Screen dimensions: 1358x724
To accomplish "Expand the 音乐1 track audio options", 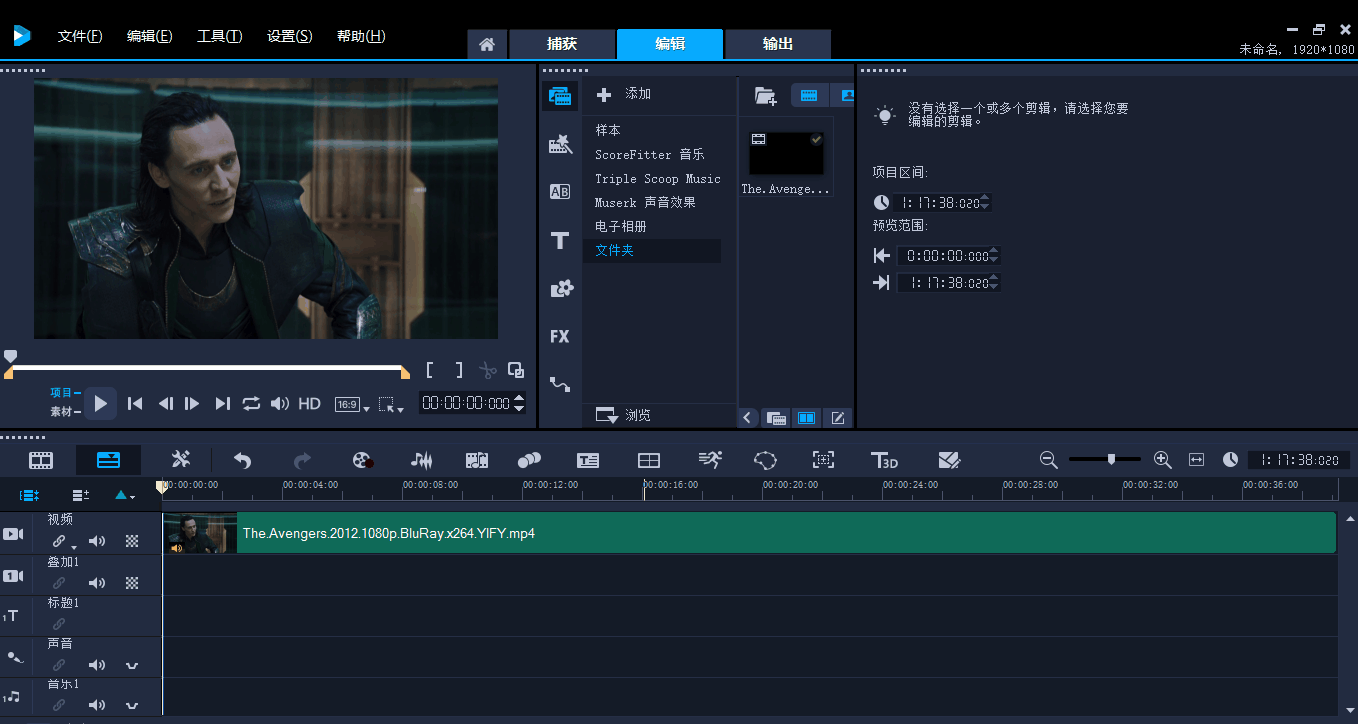I will pyautogui.click(x=131, y=706).
